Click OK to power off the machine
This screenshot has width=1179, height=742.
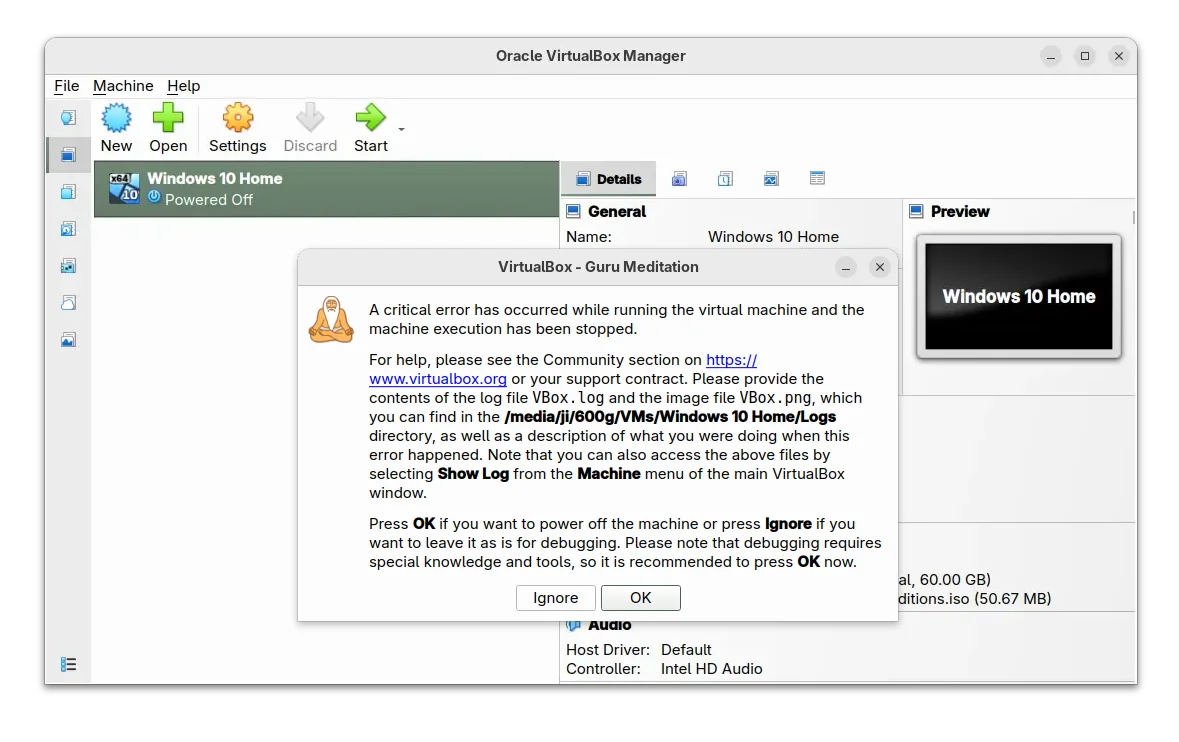(x=641, y=598)
